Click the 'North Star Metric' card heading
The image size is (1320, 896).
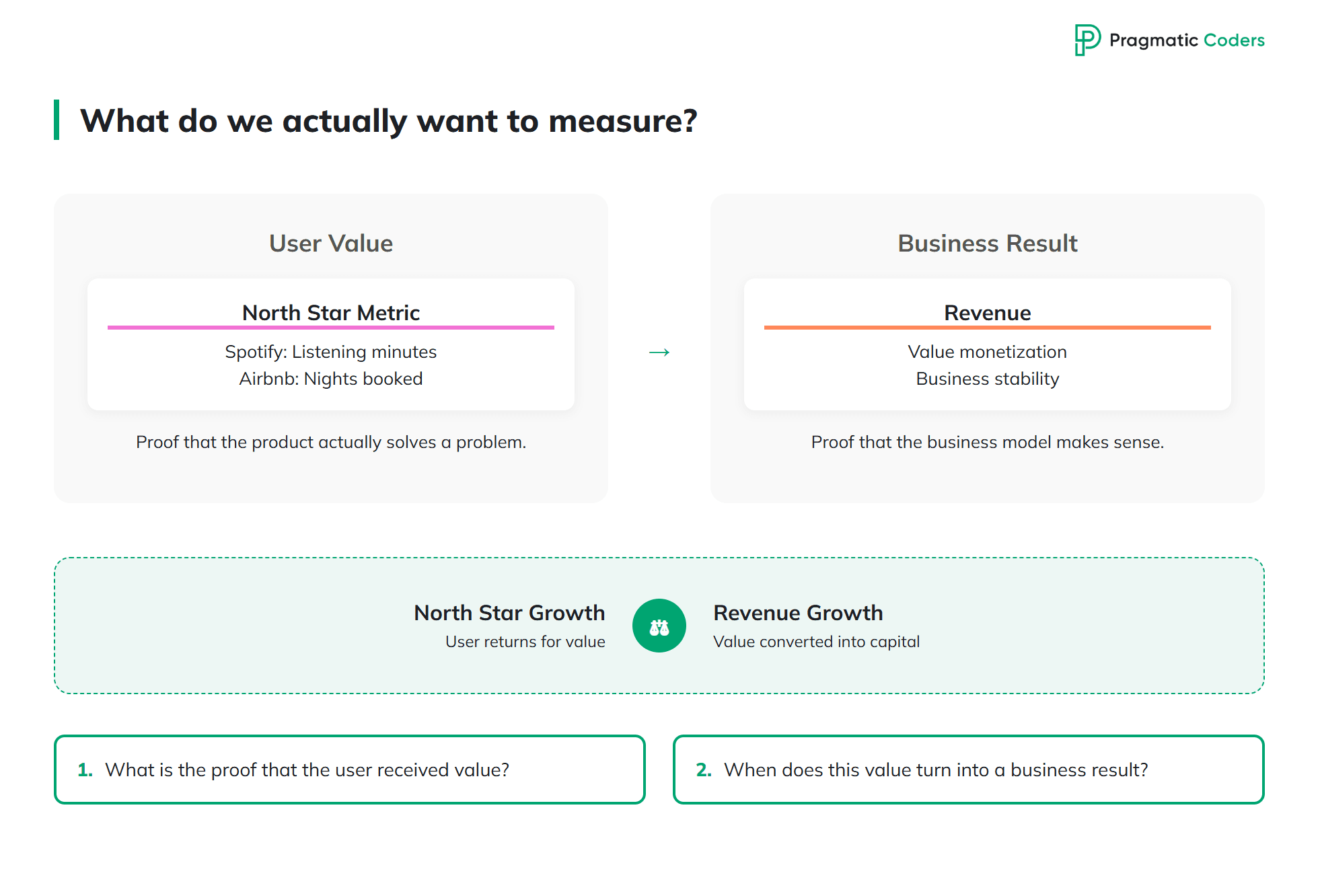pos(331,313)
